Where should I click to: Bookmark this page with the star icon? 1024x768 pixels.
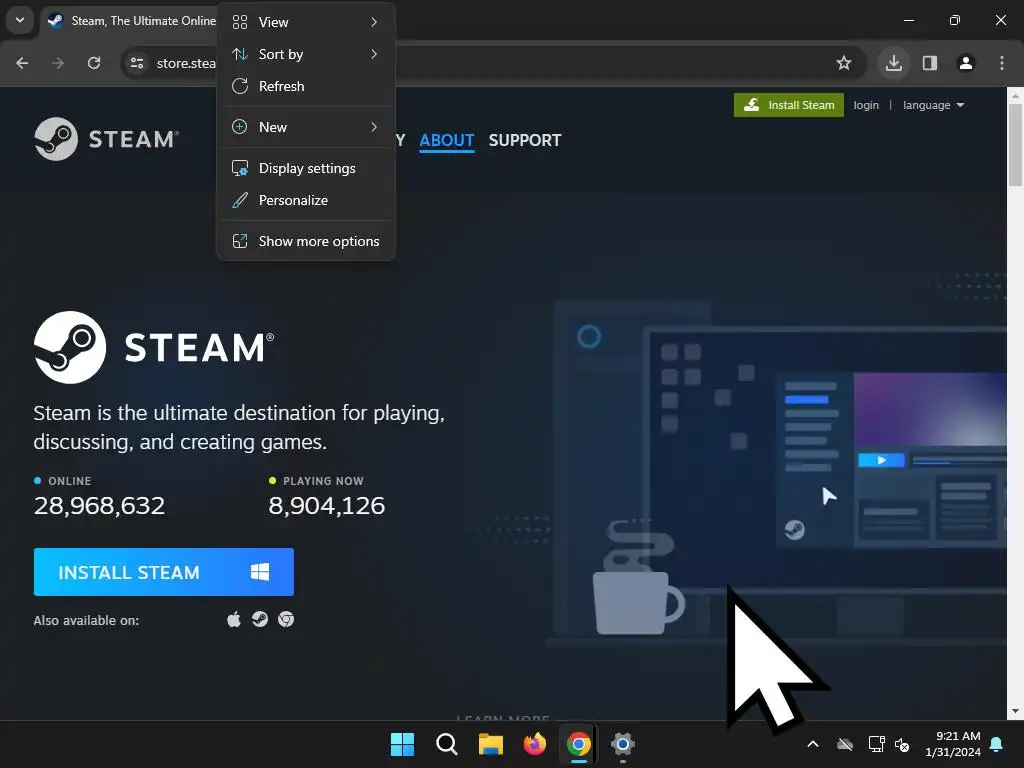tap(844, 63)
